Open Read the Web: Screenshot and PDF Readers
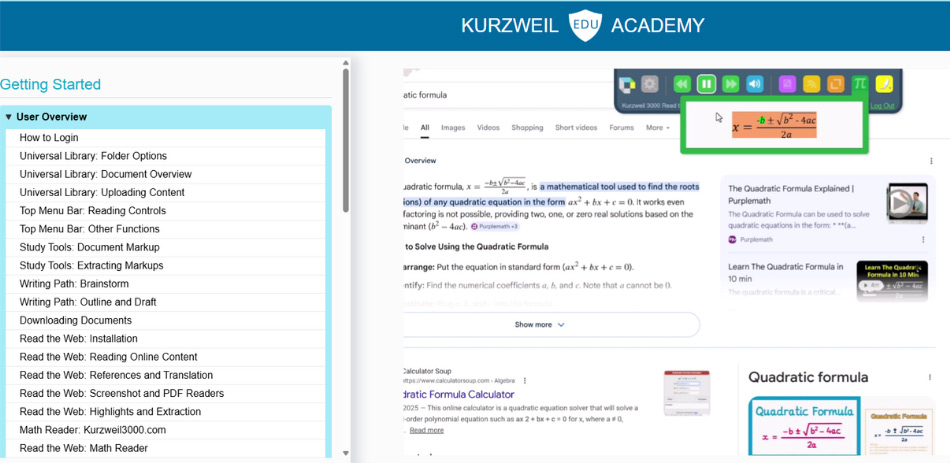 (x=165, y=393)
